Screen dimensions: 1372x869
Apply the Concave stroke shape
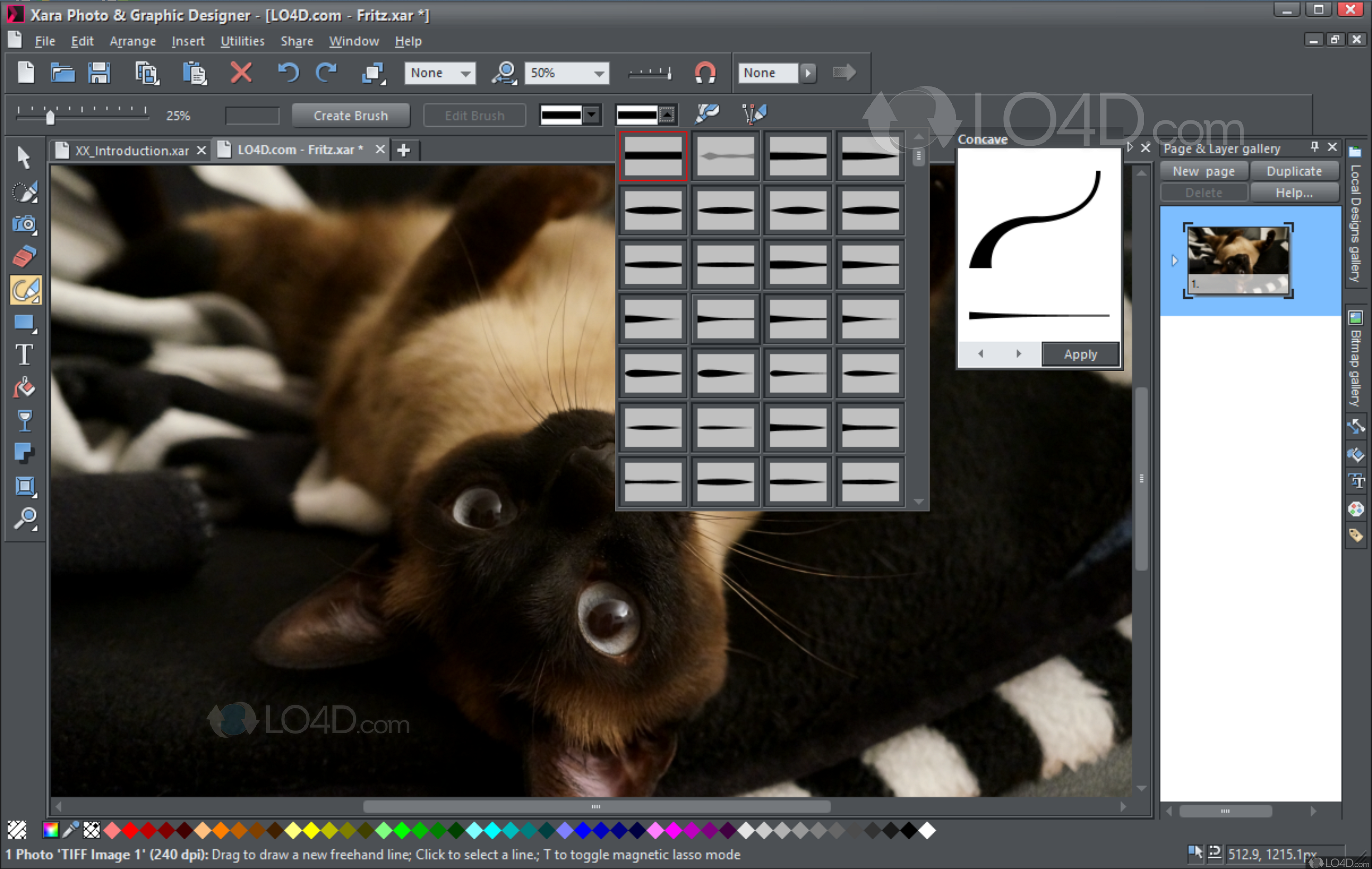click(x=1080, y=353)
